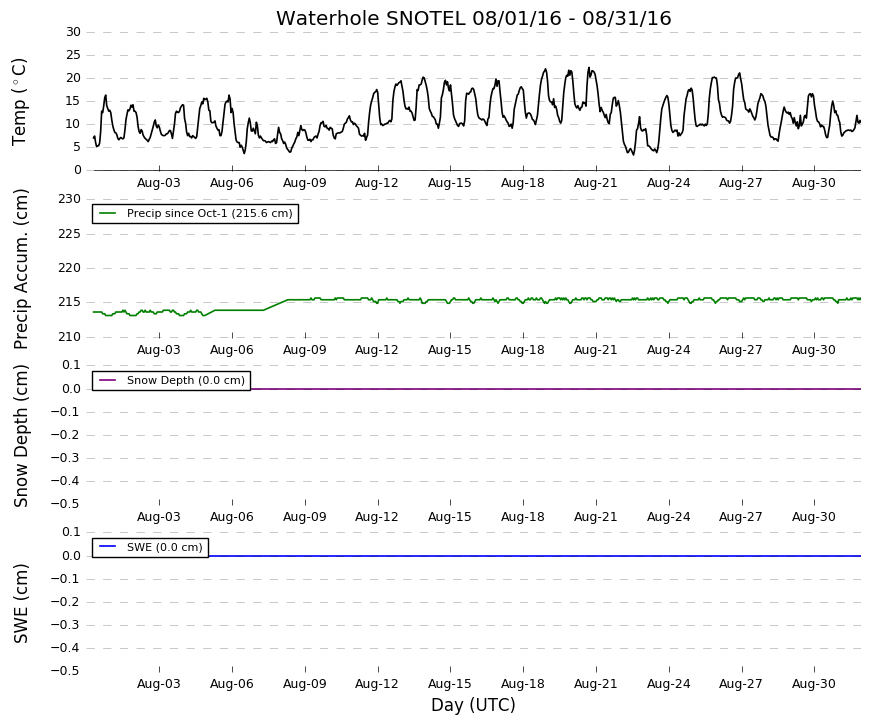Select the SWE (0.0 cm) legend text
This screenshot has width=871, height=725.
[164, 547]
